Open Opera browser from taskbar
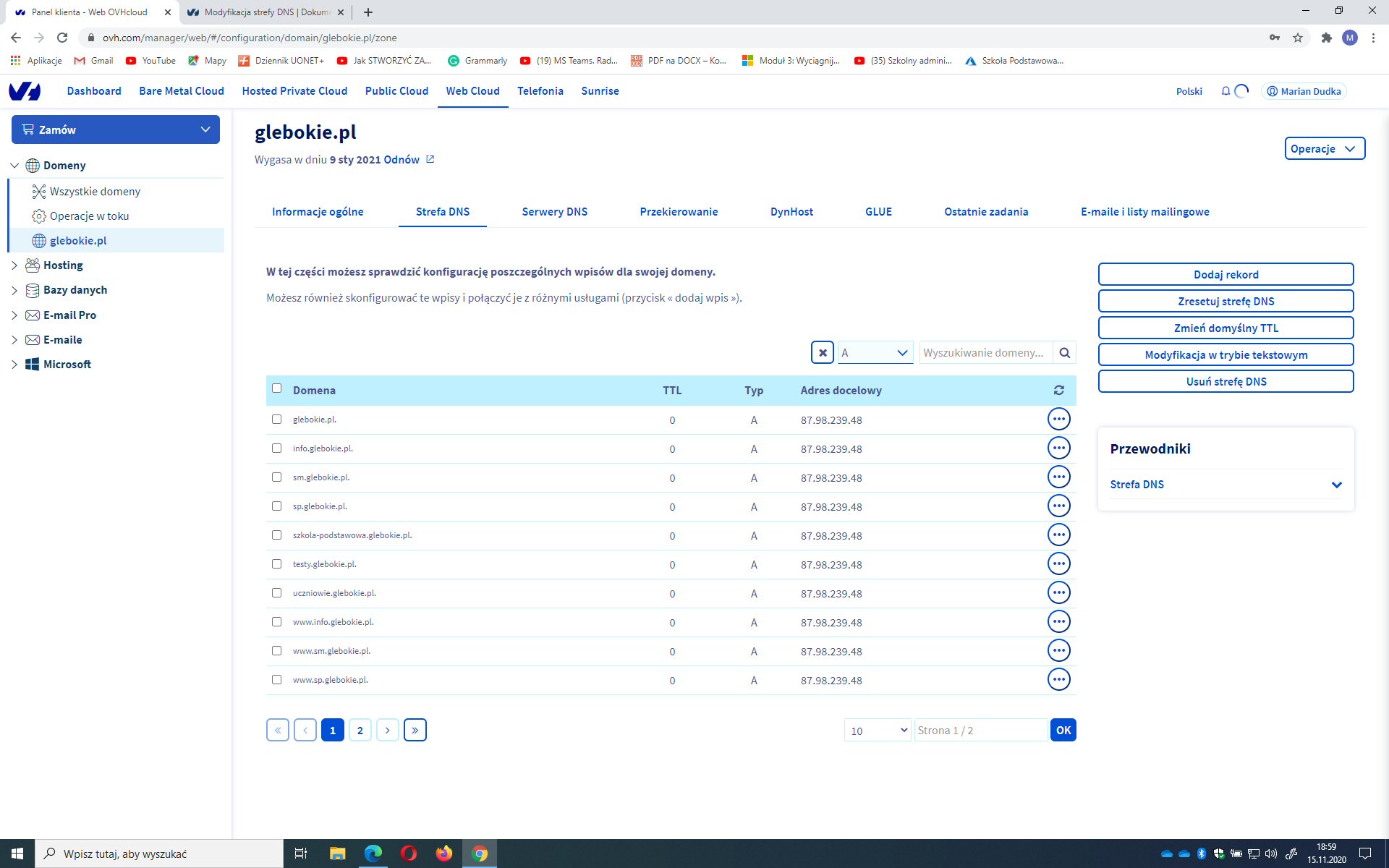1389x868 pixels. pos(408,854)
